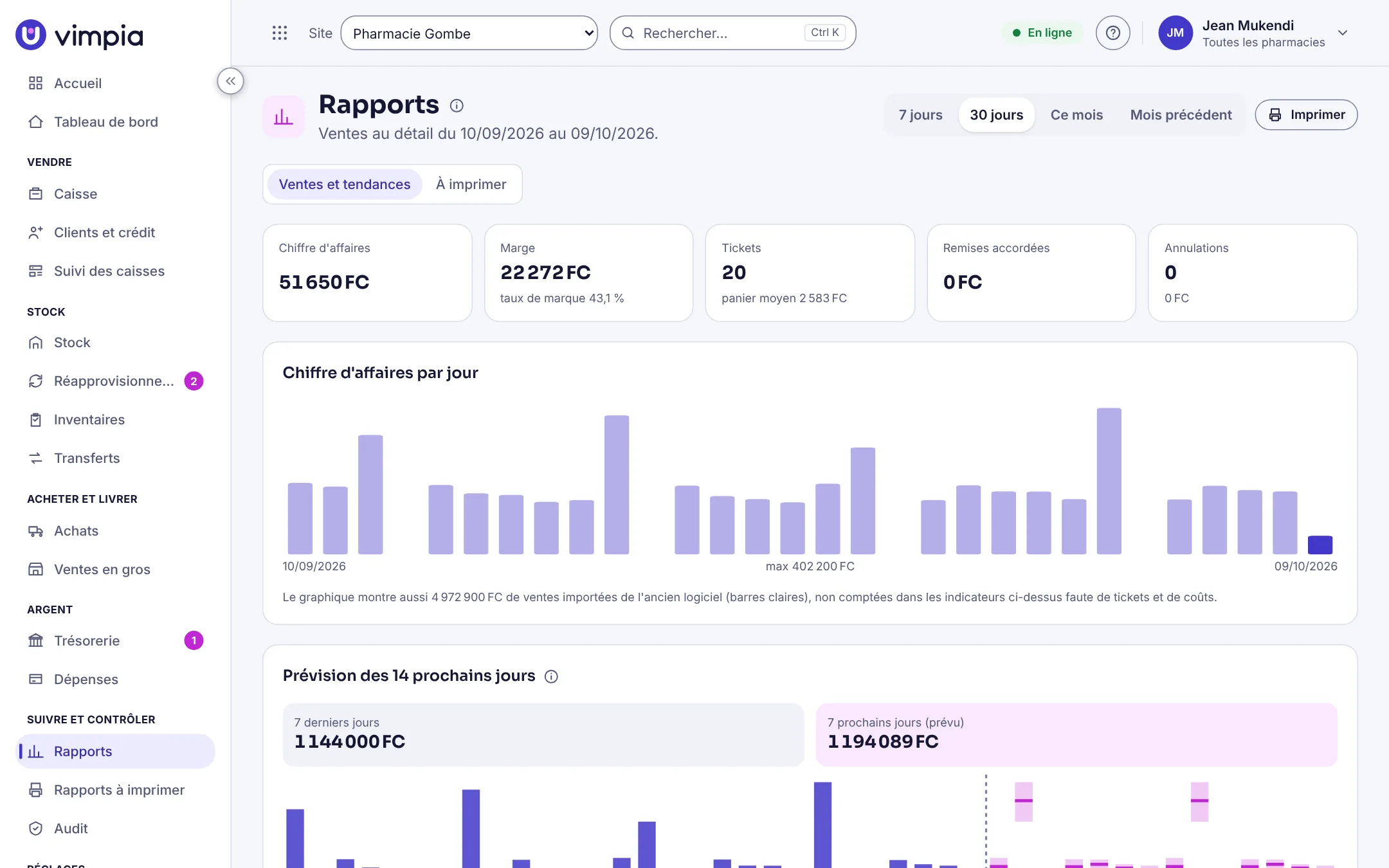This screenshot has height=868, width=1389.
Task: Click the Chiffre d'affaires 51 650 FC card
Action: coord(367,273)
